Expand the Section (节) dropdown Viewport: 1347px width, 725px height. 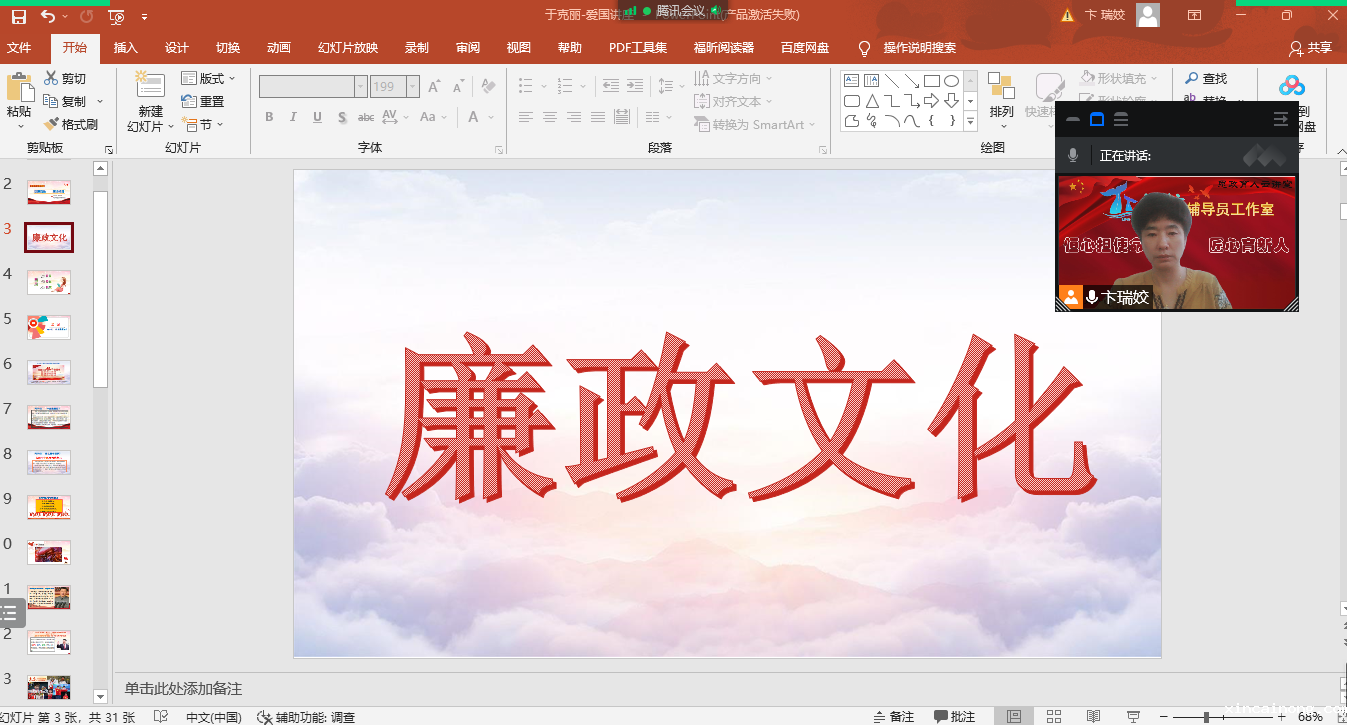pos(203,124)
